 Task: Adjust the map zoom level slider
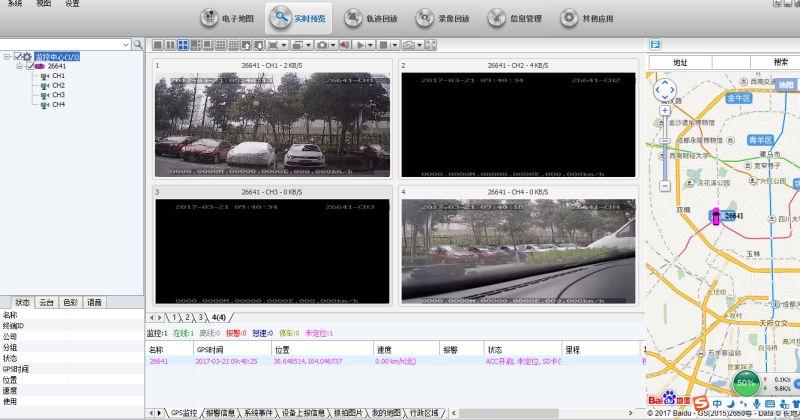pos(665,141)
